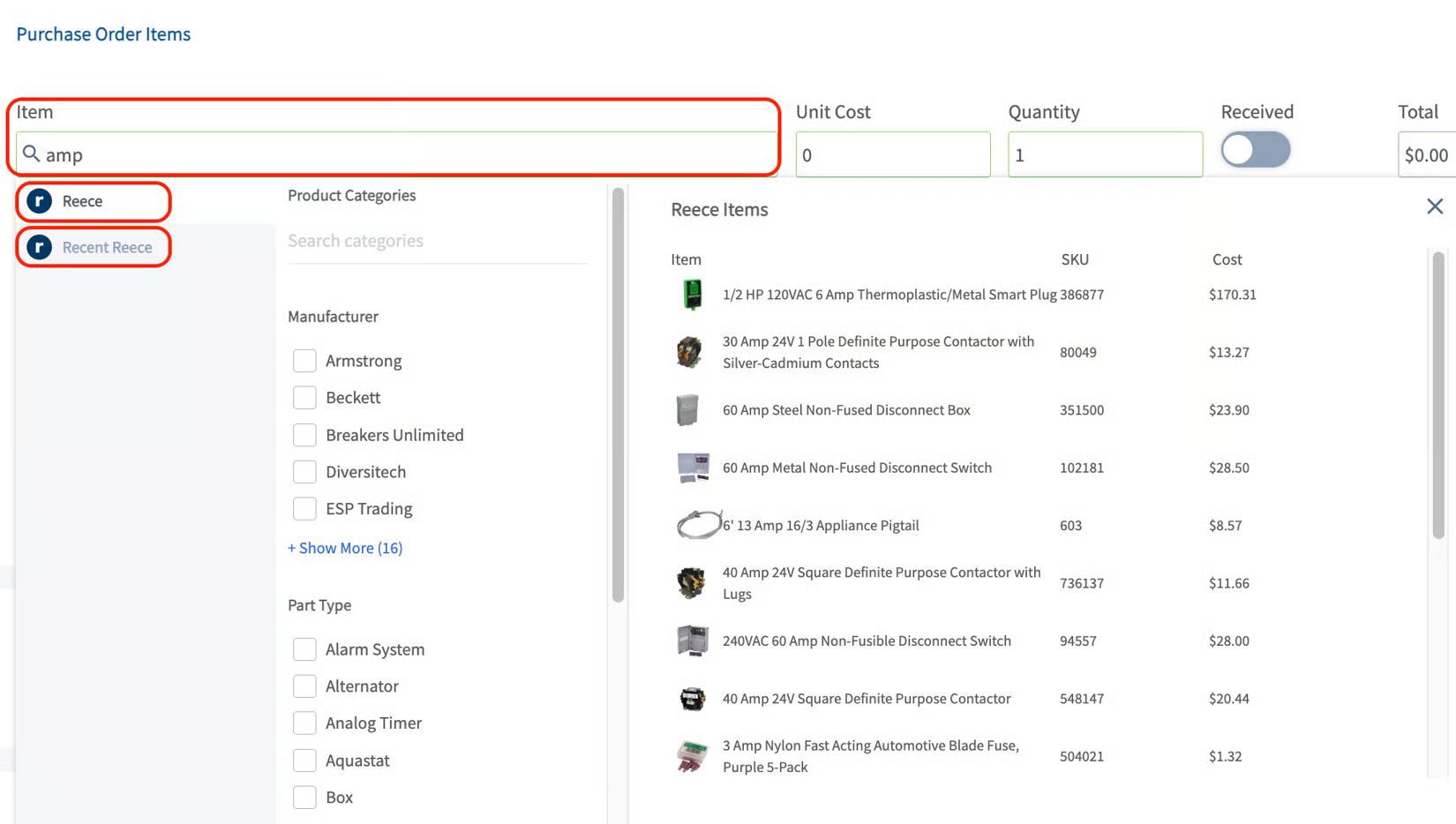Expand manufacturers with Show More (16)
Image resolution: width=1456 pixels, height=824 pixels.
pyautogui.click(x=345, y=548)
